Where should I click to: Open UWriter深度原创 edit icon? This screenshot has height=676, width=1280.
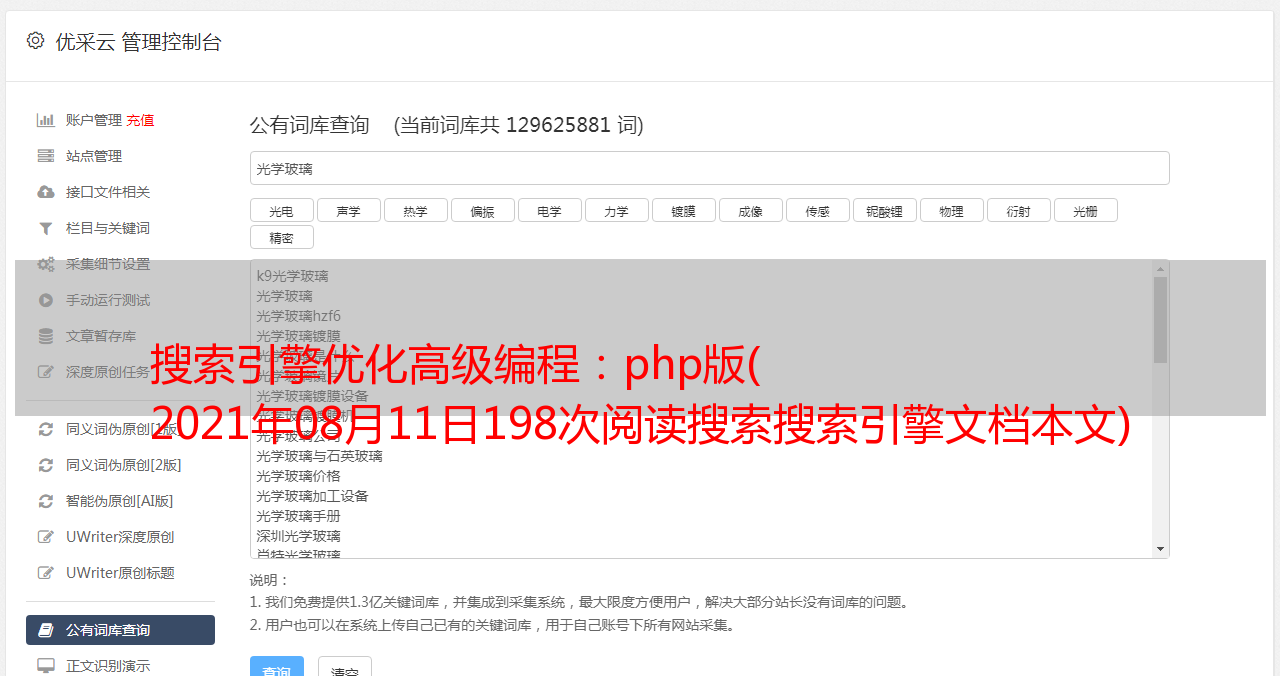[x=45, y=537]
